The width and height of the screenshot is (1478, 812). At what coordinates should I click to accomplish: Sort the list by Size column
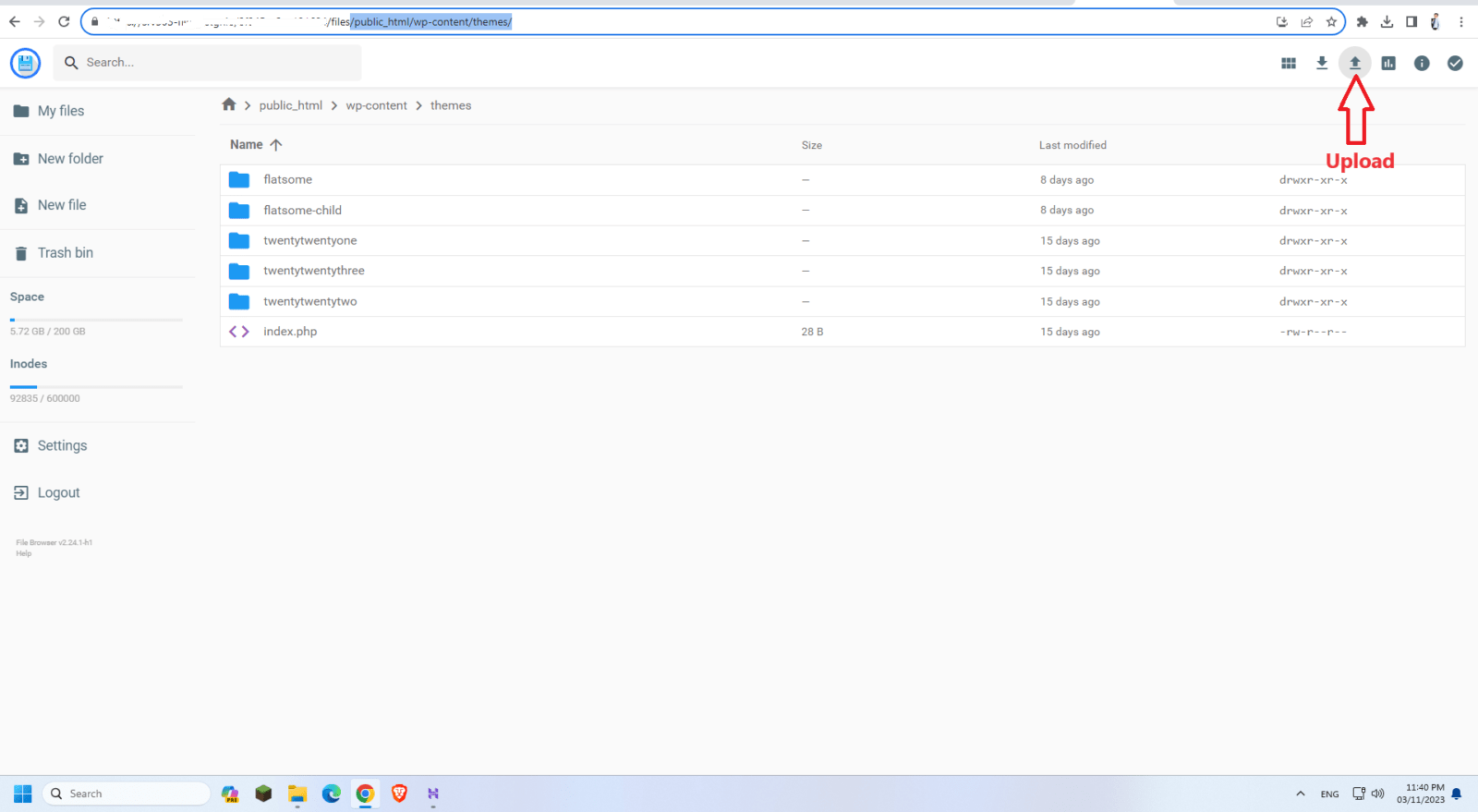coord(811,145)
